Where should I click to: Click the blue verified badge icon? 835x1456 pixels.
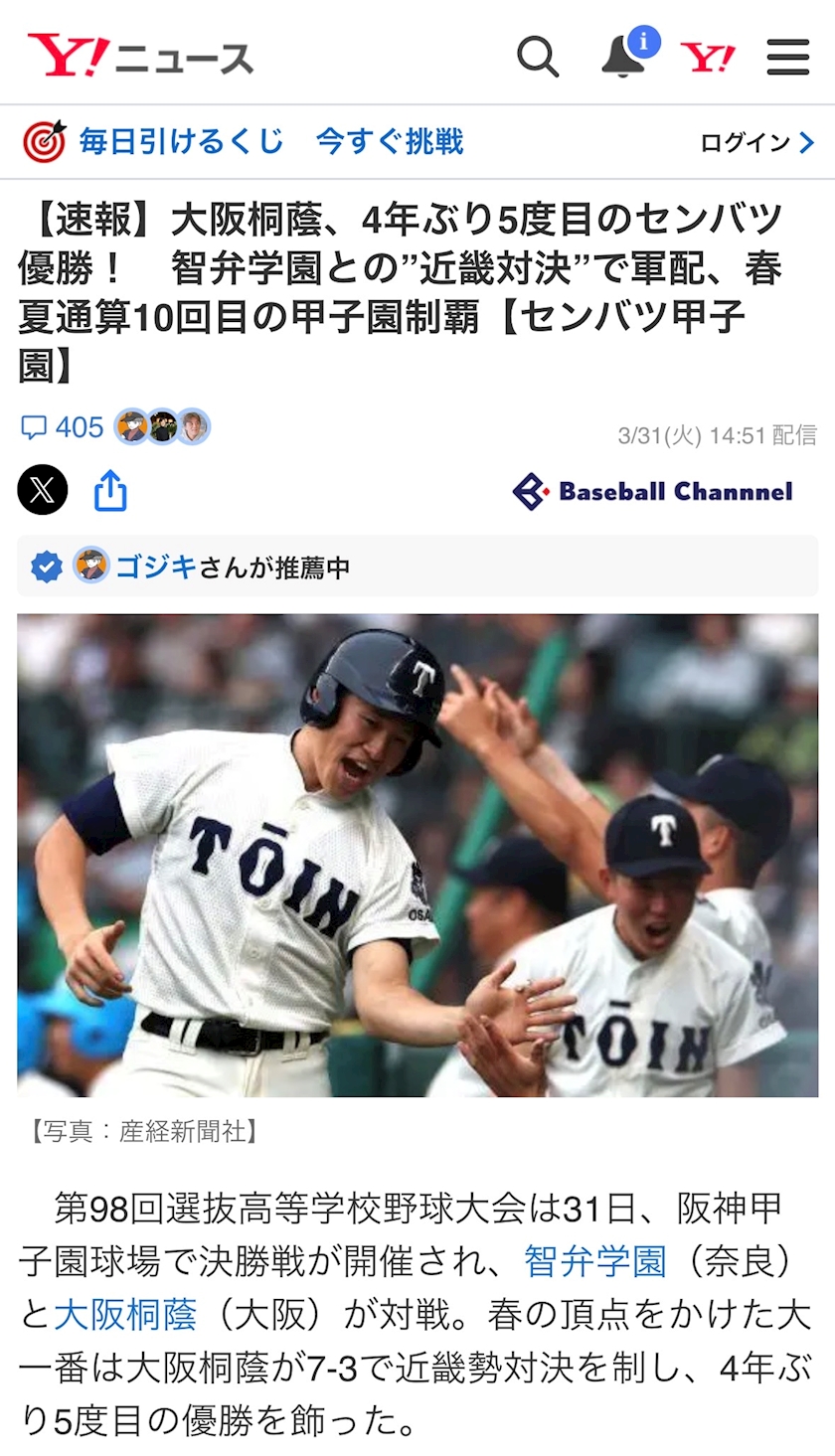(46, 567)
